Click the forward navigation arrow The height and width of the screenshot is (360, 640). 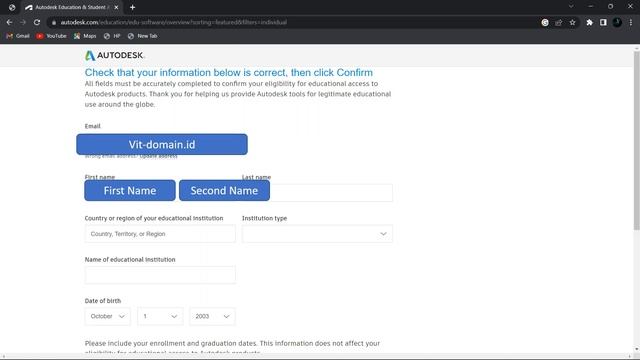pos(23,22)
